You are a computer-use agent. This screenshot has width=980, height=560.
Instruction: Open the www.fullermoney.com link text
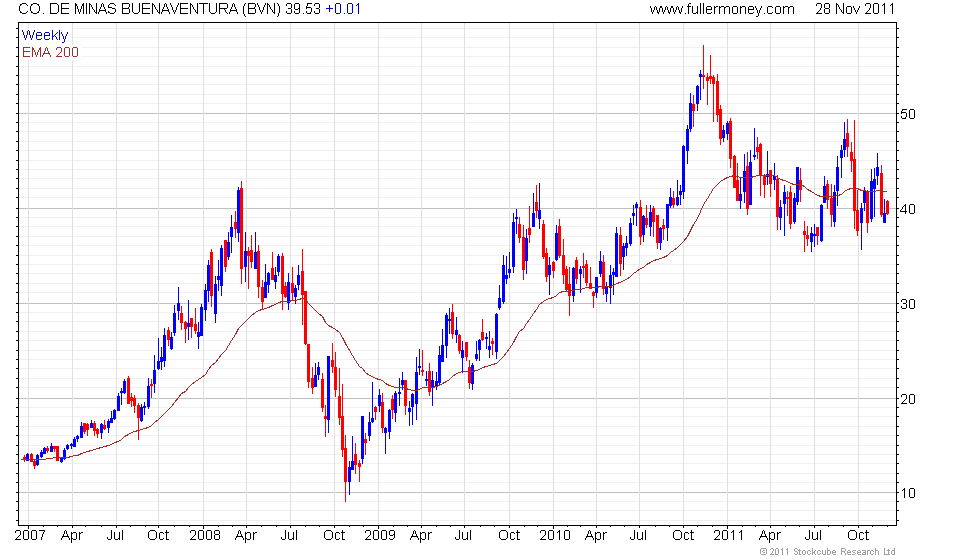(x=722, y=9)
